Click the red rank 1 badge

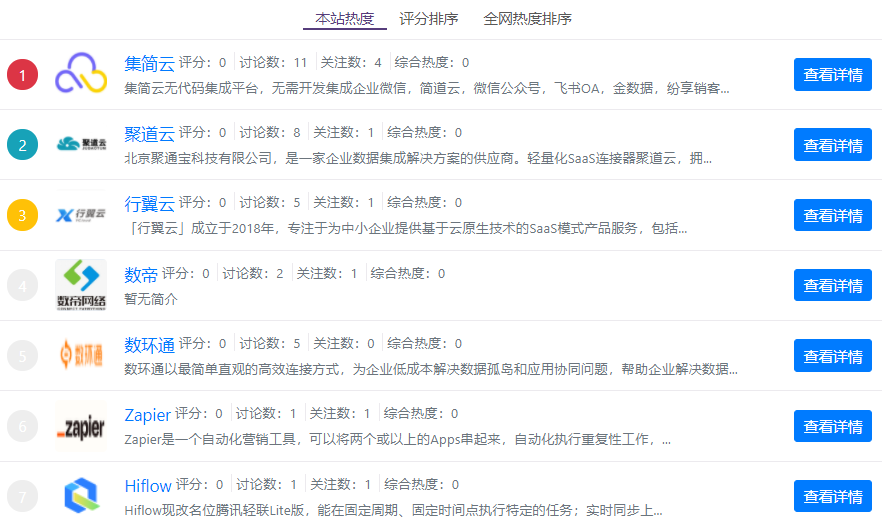(22, 75)
